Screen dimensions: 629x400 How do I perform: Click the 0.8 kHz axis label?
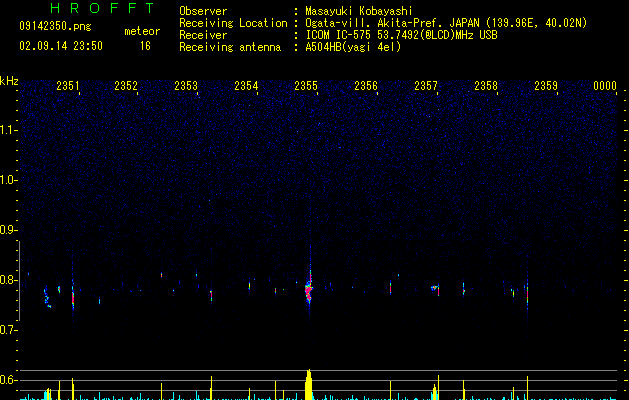pos(9,280)
